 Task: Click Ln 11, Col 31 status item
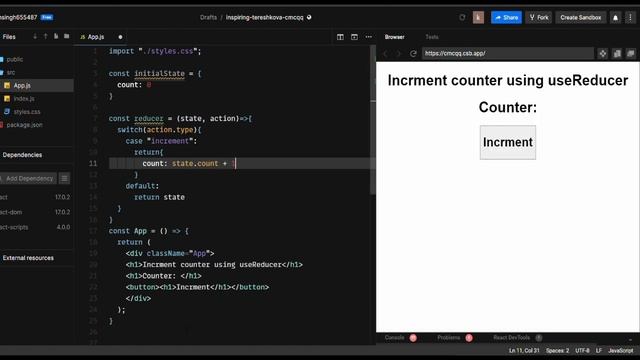point(524,351)
